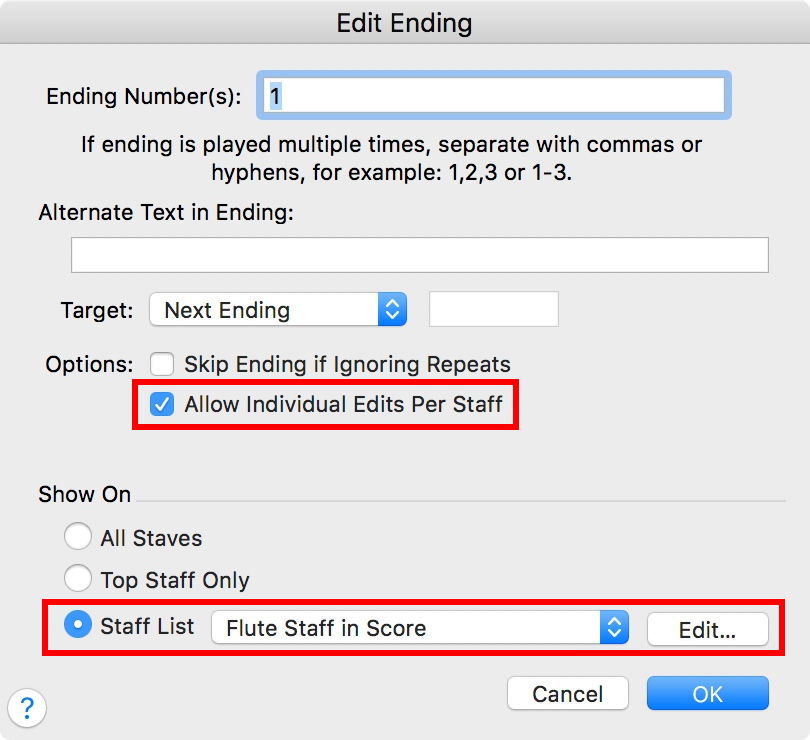Choose the Top Staff Only option

(x=78, y=579)
